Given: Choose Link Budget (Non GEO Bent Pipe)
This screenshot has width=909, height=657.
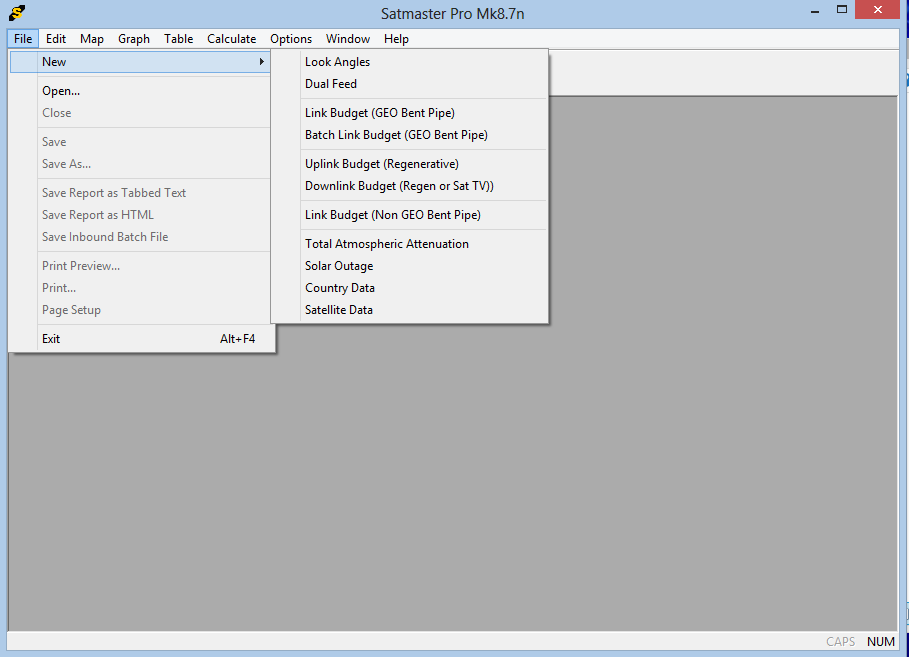Looking at the screenshot, I should (x=409, y=215).
